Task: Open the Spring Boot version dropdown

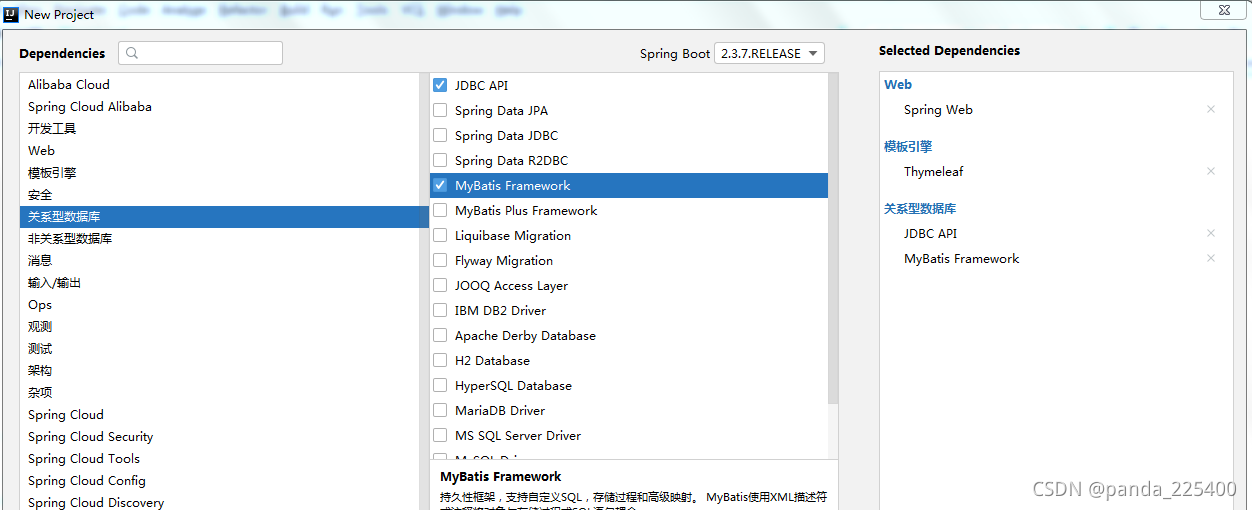Action: 769,54
